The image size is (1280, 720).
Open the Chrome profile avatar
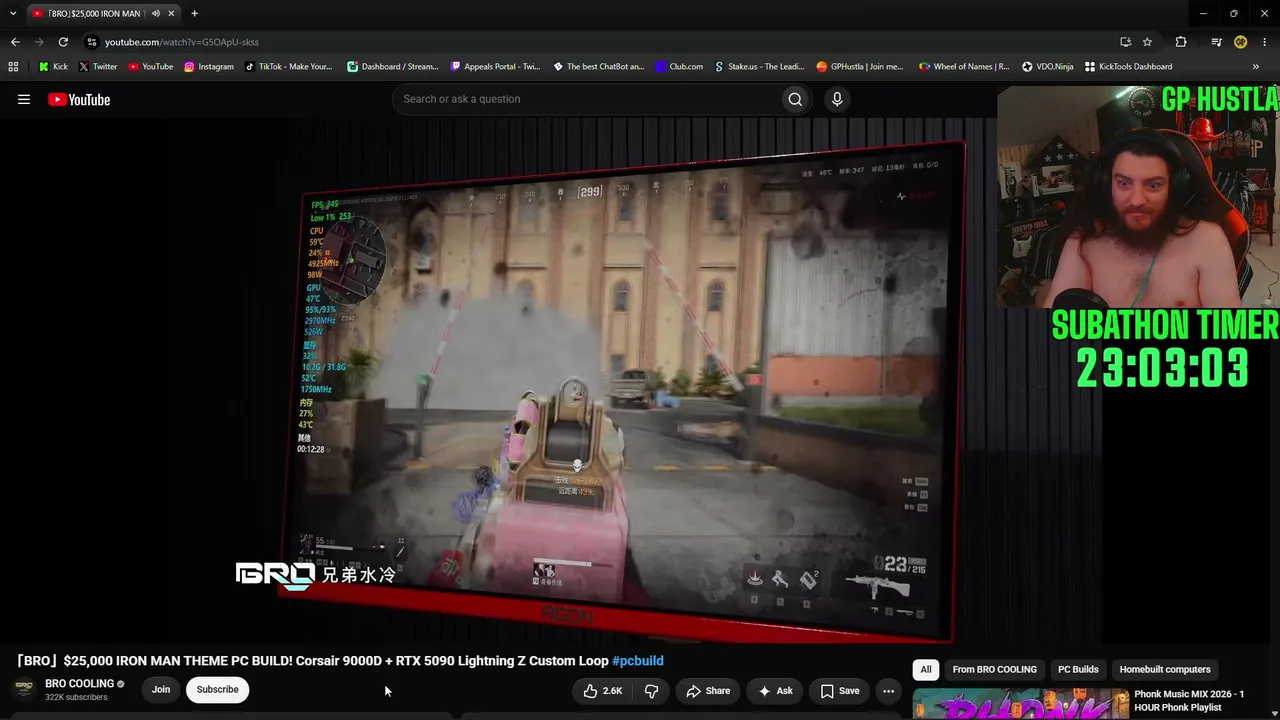point(1240,42)
